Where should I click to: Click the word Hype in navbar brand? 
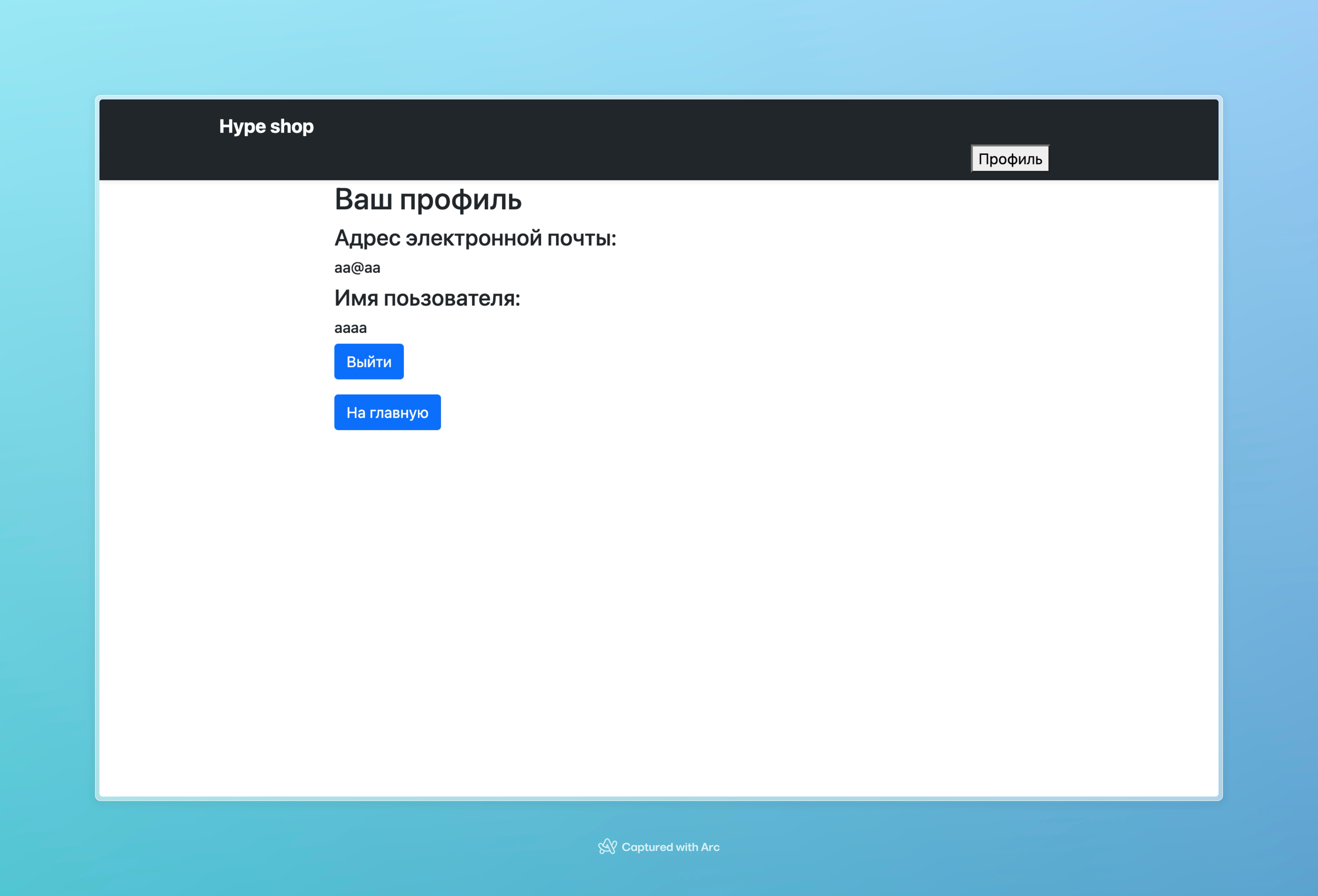click(242, 126)
